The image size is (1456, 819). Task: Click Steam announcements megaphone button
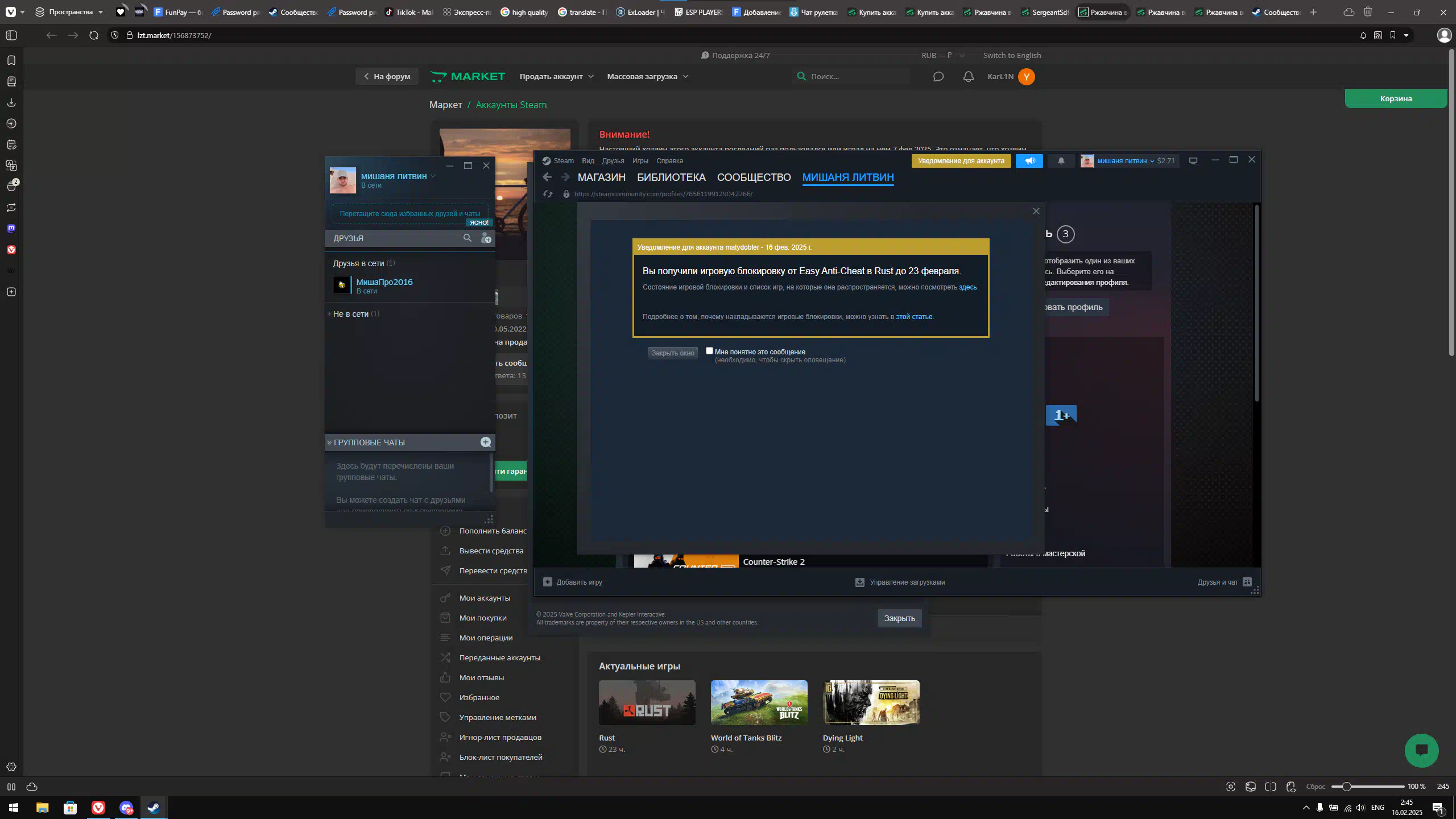(x=1029, y=161)
